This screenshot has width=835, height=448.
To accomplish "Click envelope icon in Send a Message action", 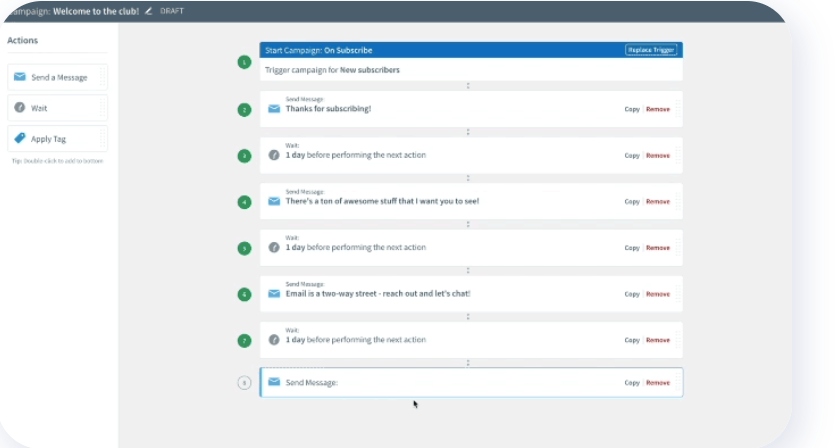I will [x=20, y=77].
